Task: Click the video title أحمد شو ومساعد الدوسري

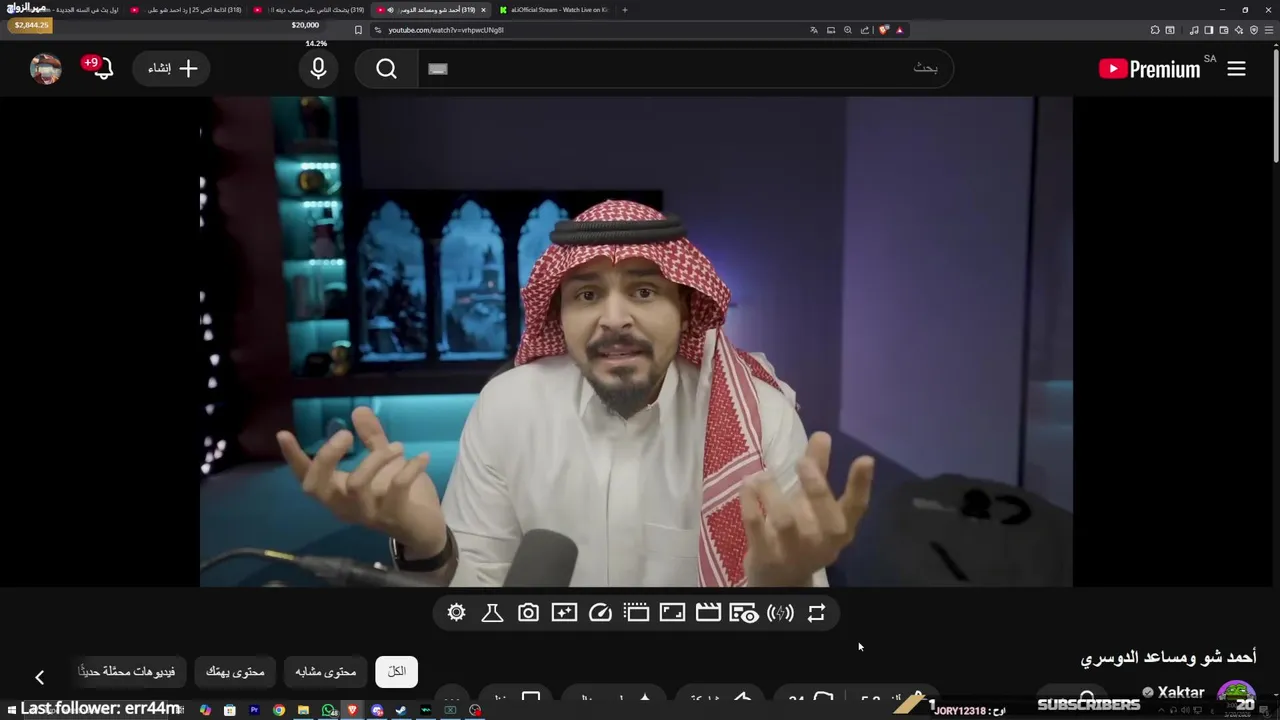Action: (x=1168, y=657)
